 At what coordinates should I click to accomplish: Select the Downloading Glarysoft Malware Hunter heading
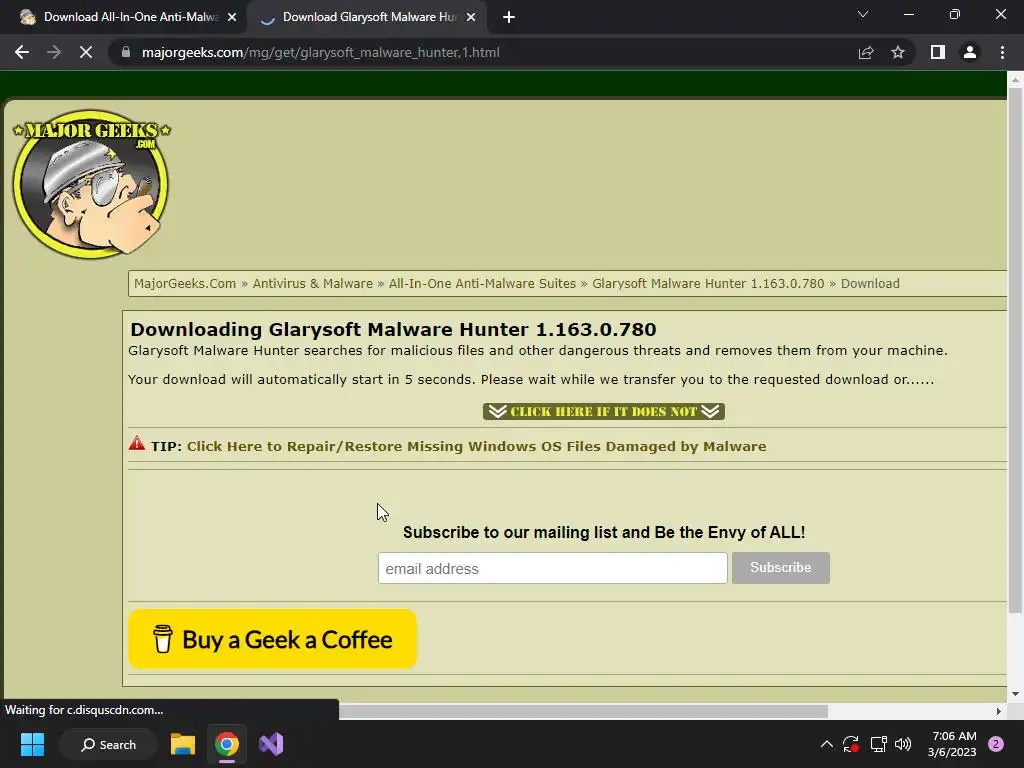[393, 329]
